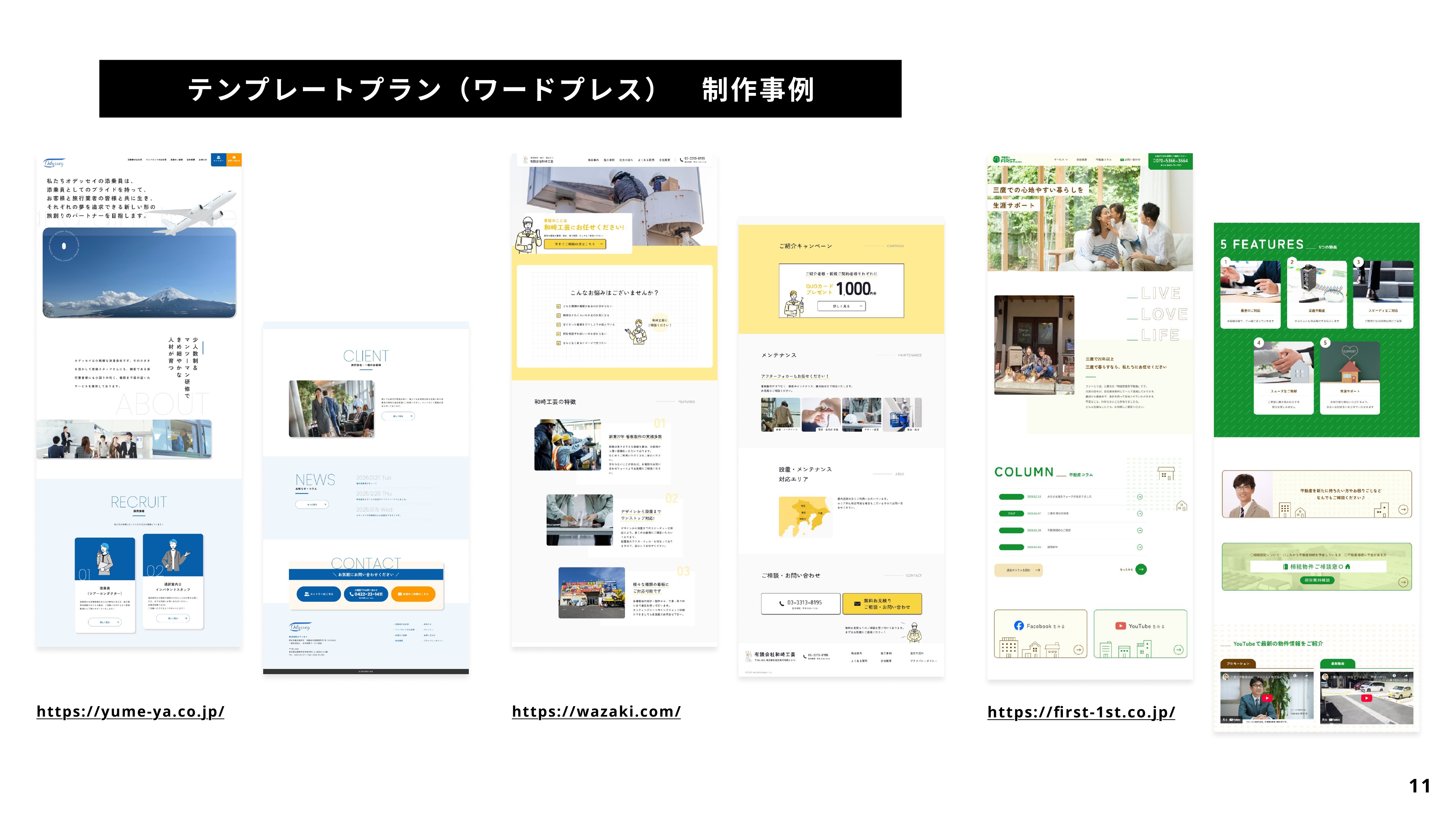Click the Facebook logo icon

click(1018, 626)
